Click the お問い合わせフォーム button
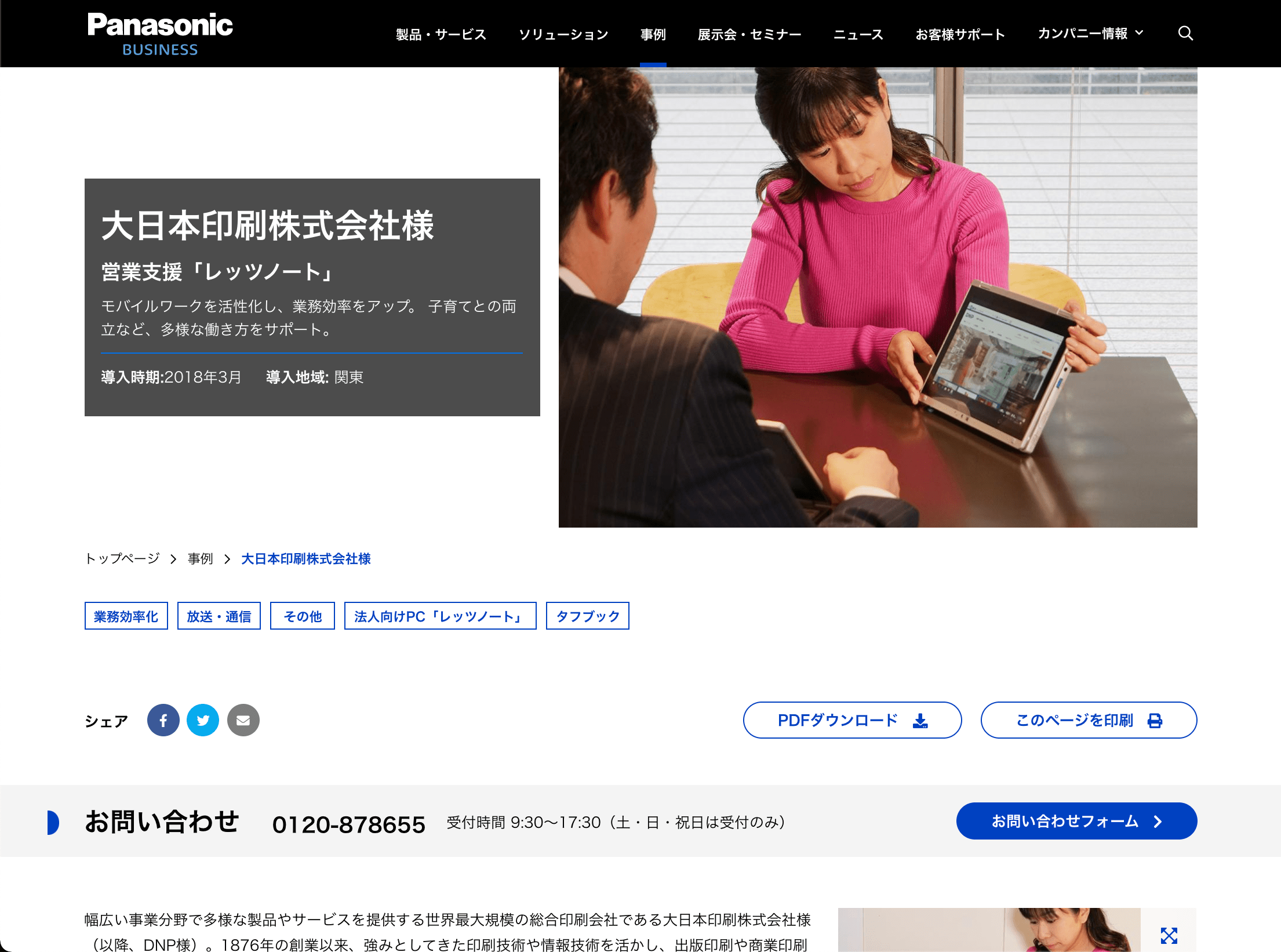This screenshot has width=1281, height=952. pyautogui.click(x=1076, y=821)
